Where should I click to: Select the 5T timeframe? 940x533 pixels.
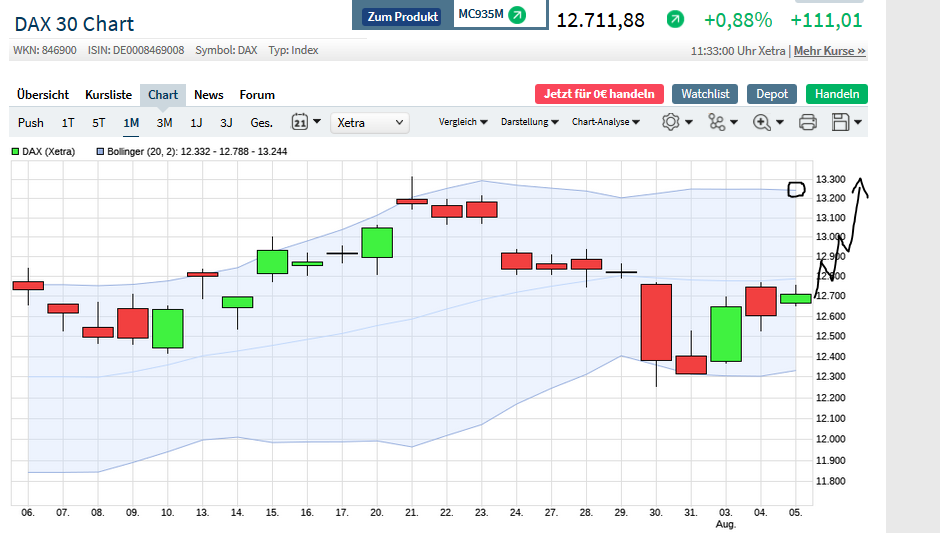[98, 123]
